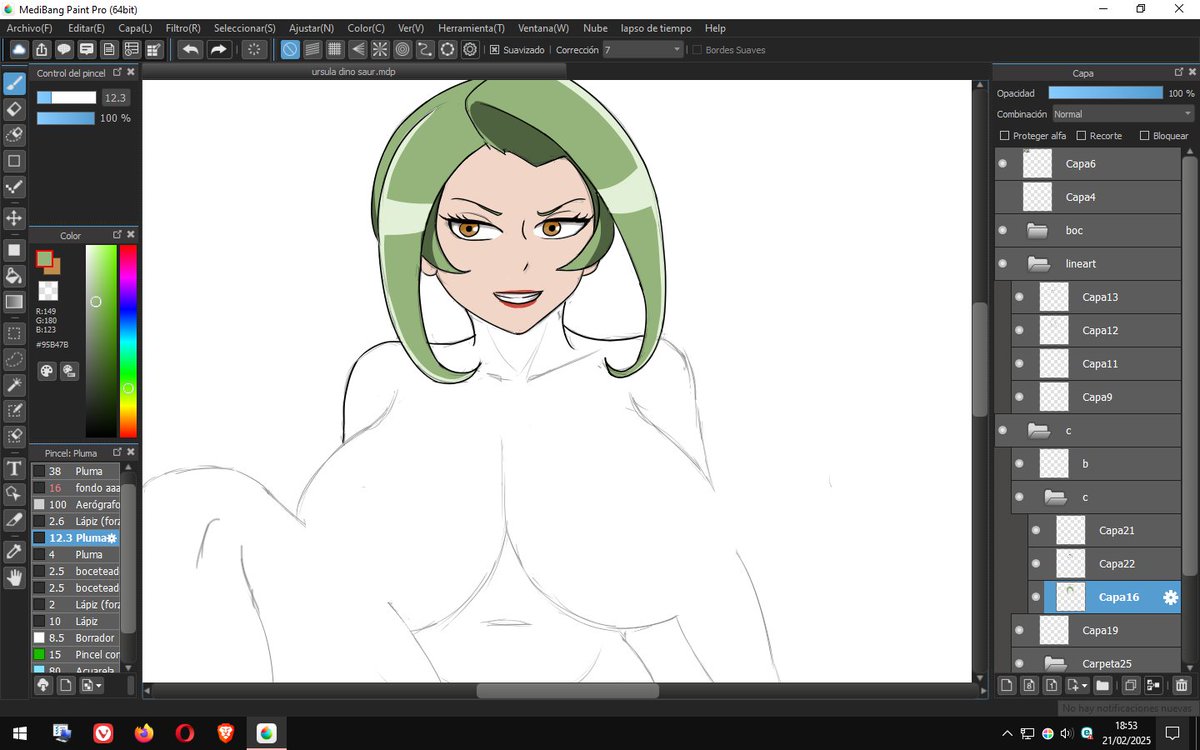The height and width of the screenshot is (750, 1200).
Task: Check the Bloquear option
Action: point(1145,135)
